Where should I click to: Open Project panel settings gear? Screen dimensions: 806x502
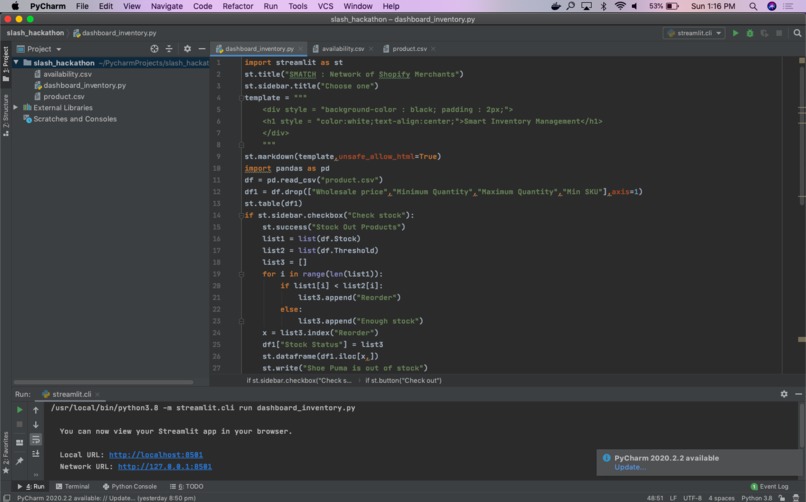pyautogui.click(x=187, y=49)
